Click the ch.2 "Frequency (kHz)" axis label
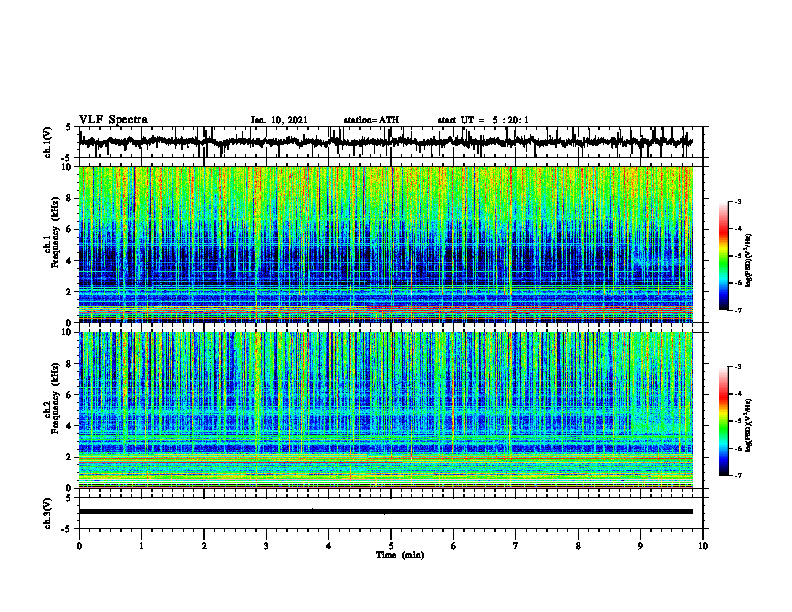This screenshot has height=612, width=792. pos(56,399)
